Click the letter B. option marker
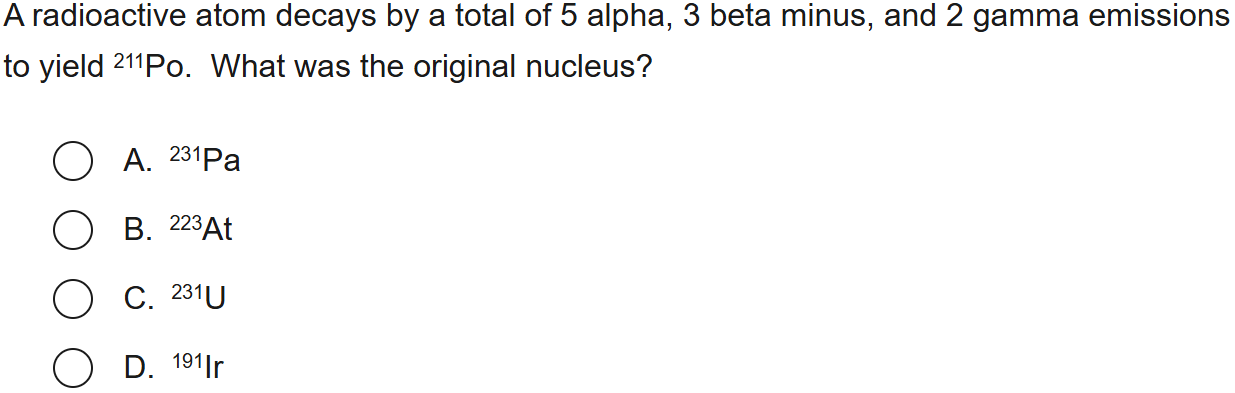The width and height of the screenshot is (1235, 393). pos(138,230)
